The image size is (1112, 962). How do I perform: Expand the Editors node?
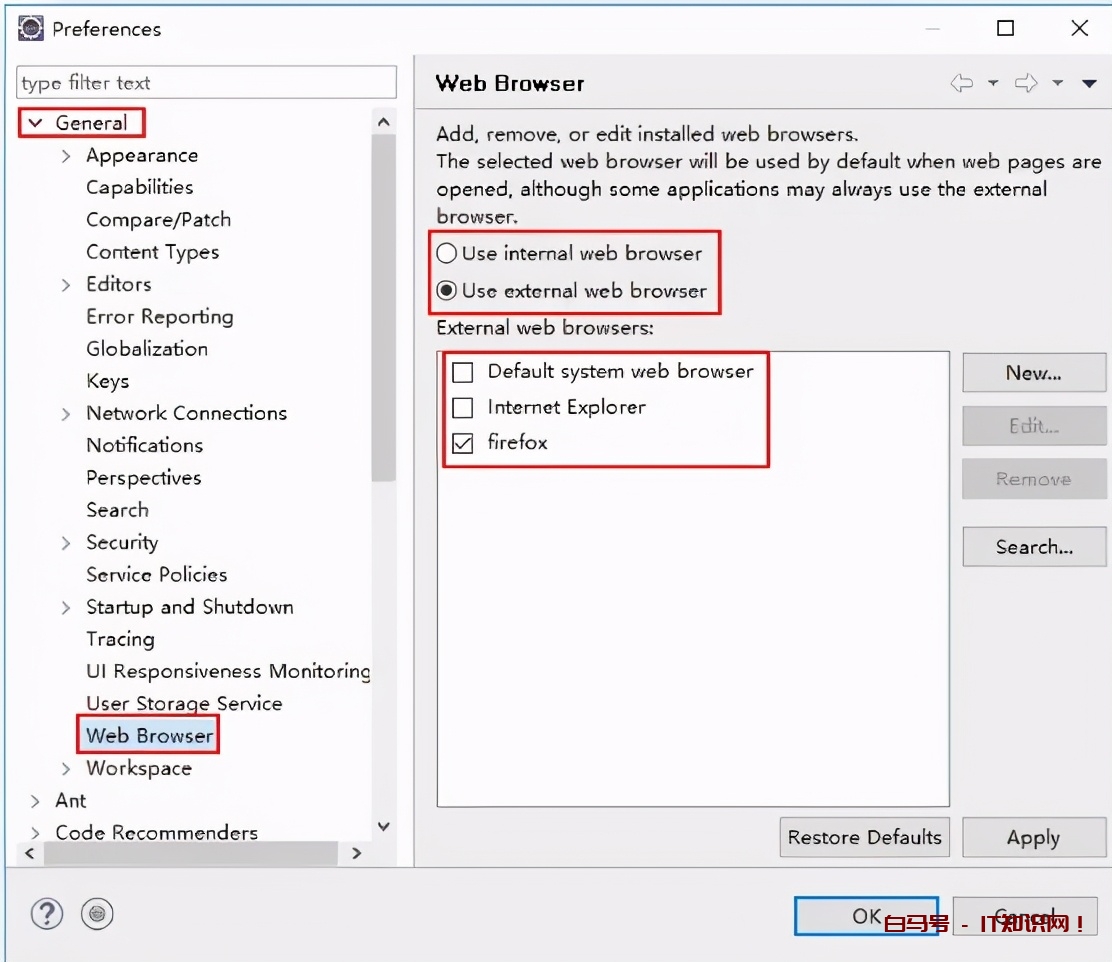pyautogui.click(x=66, y=285)
